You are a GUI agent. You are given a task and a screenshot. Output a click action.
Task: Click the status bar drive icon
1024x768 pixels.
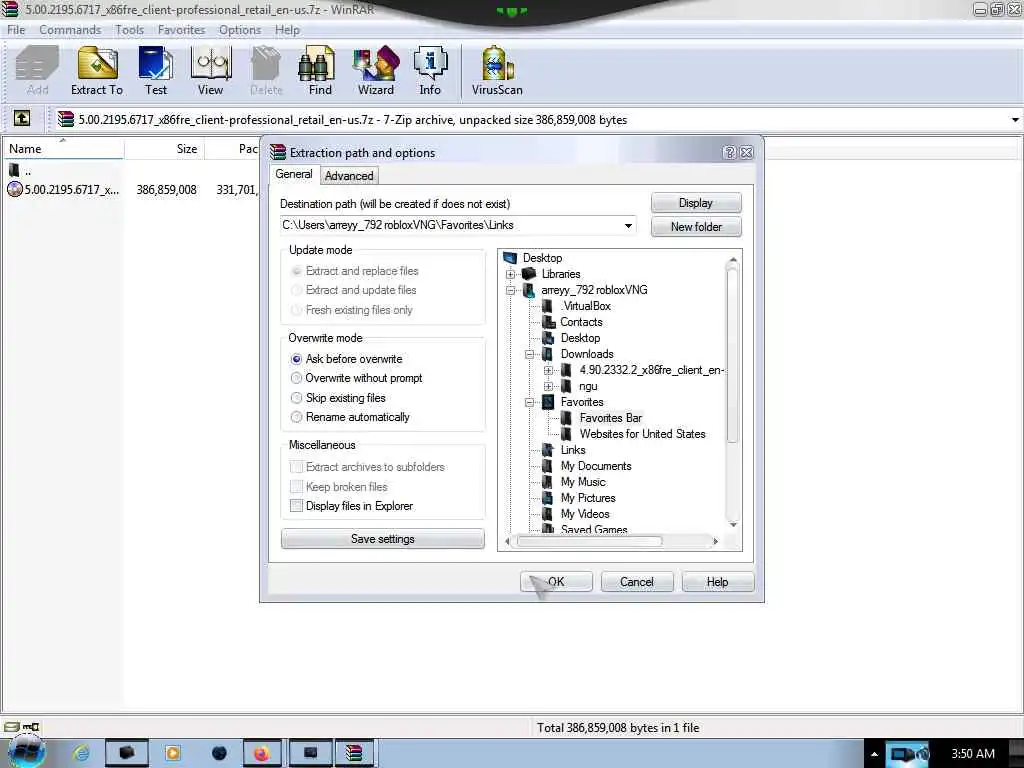click(x=12, y=727)
